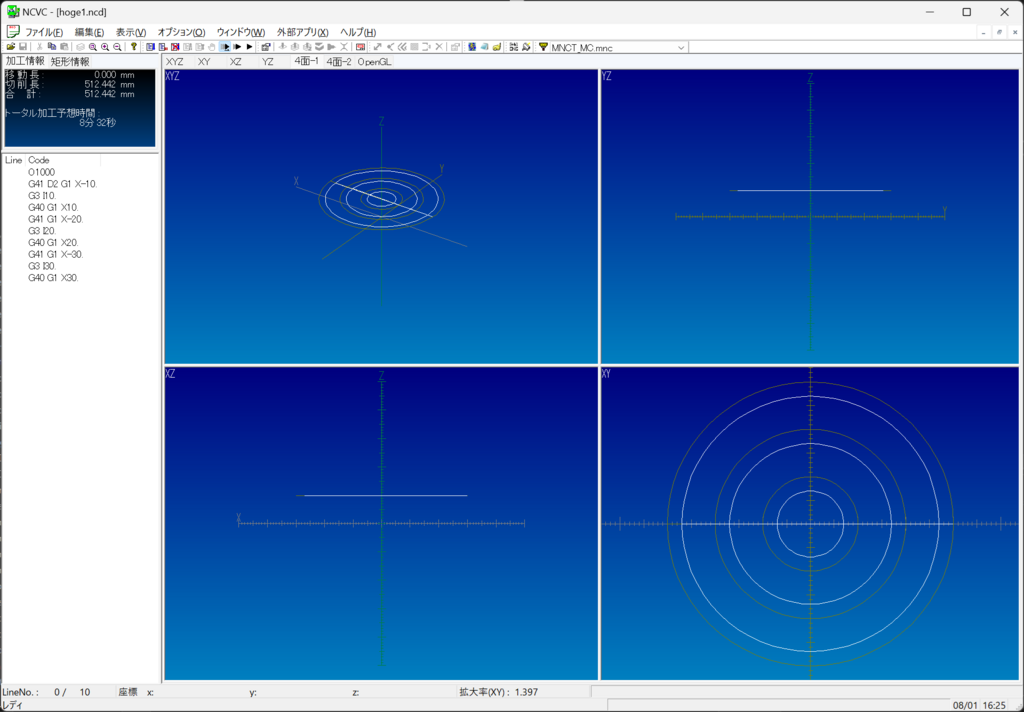Select the OpenGL view tab
Screen dimensions: 1024x712
pos(374,61)
